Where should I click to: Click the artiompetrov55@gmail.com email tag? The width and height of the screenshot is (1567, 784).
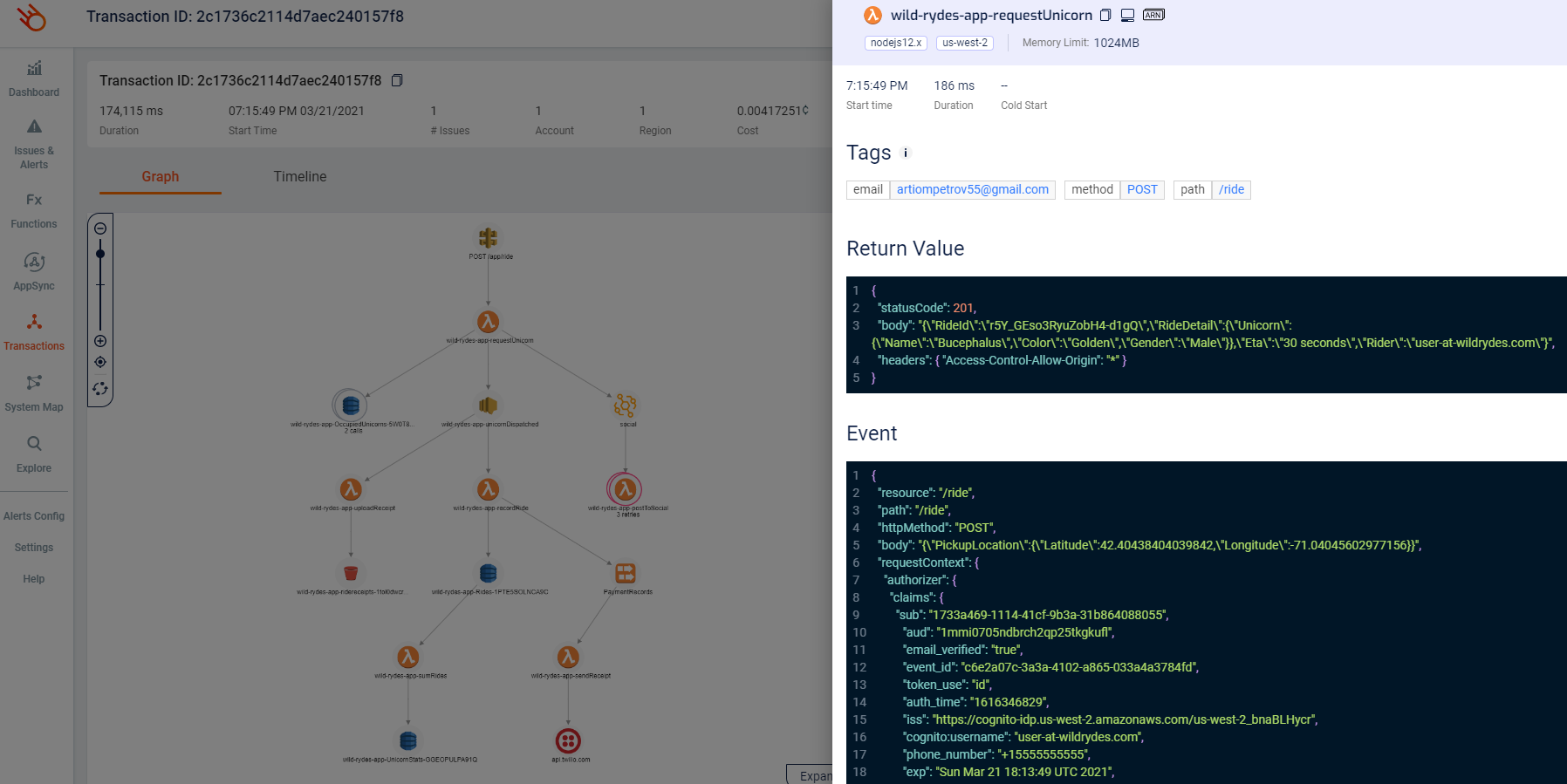tap(973, 189)
